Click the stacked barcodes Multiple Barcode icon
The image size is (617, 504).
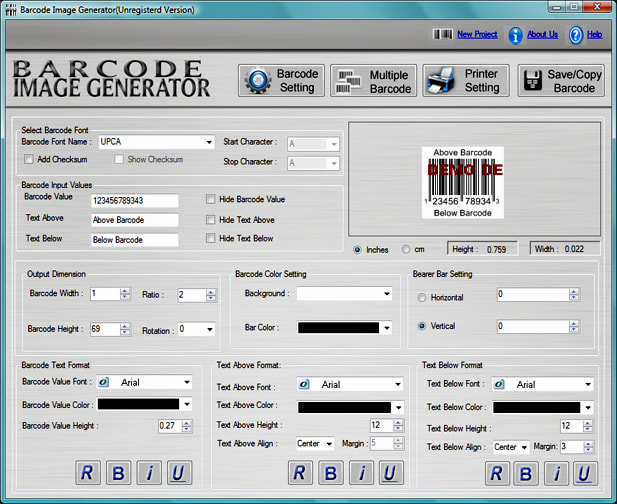pyautogui.click(x=349, y=81)
